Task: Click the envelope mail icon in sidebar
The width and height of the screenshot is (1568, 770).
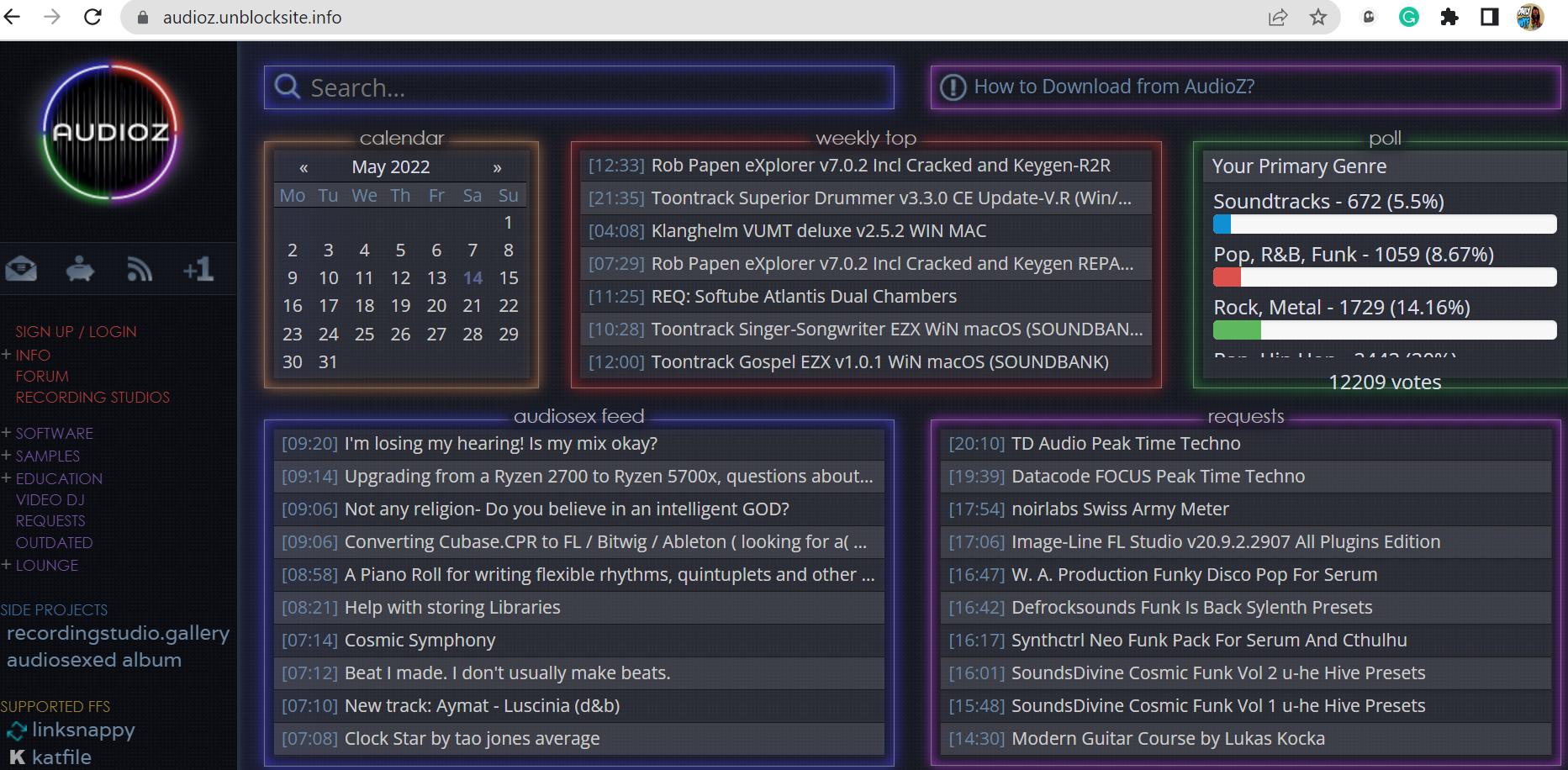Action: point(21,269)
